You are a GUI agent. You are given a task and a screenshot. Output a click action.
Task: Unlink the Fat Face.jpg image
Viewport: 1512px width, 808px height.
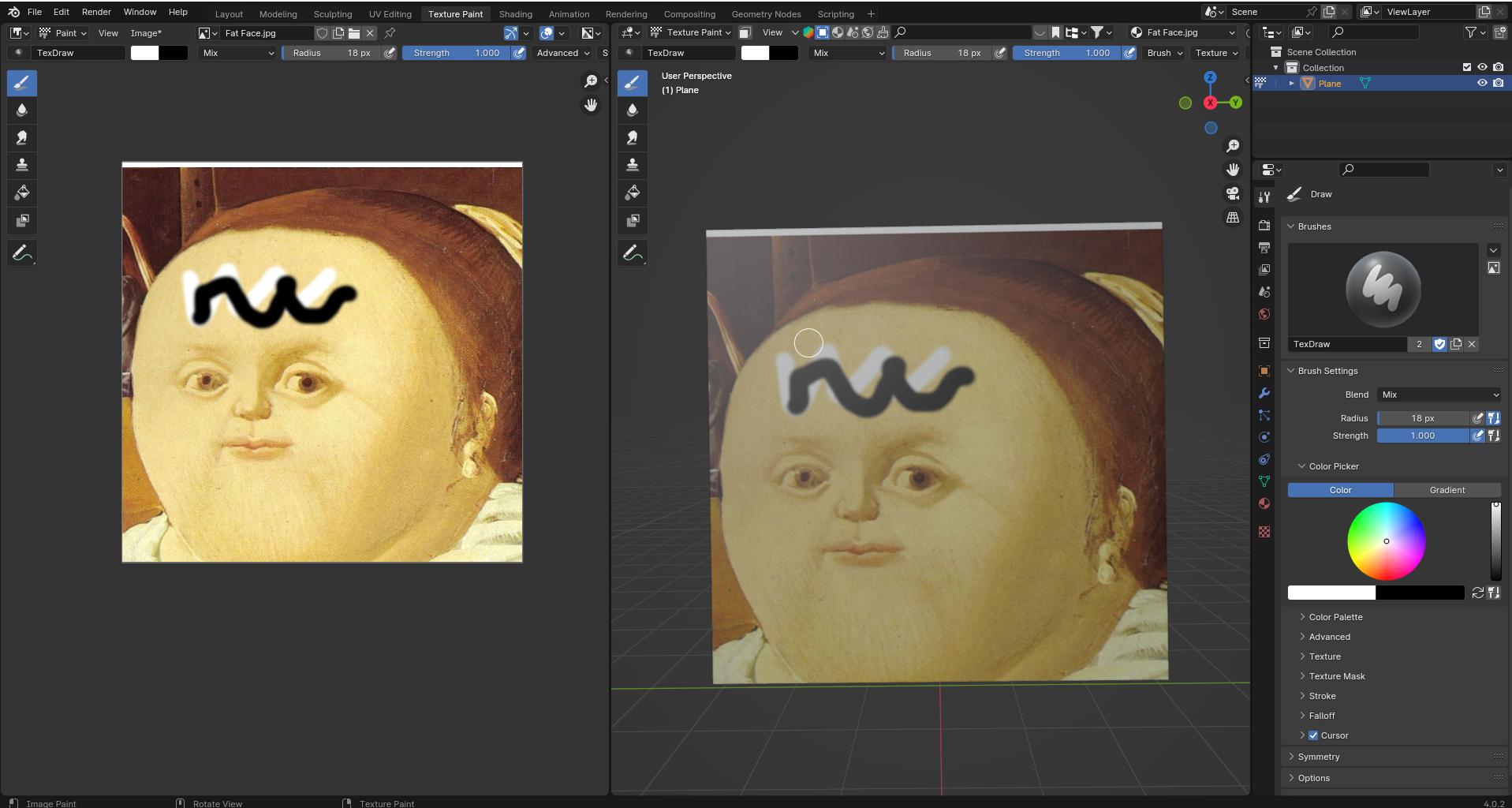pos(370,33)
